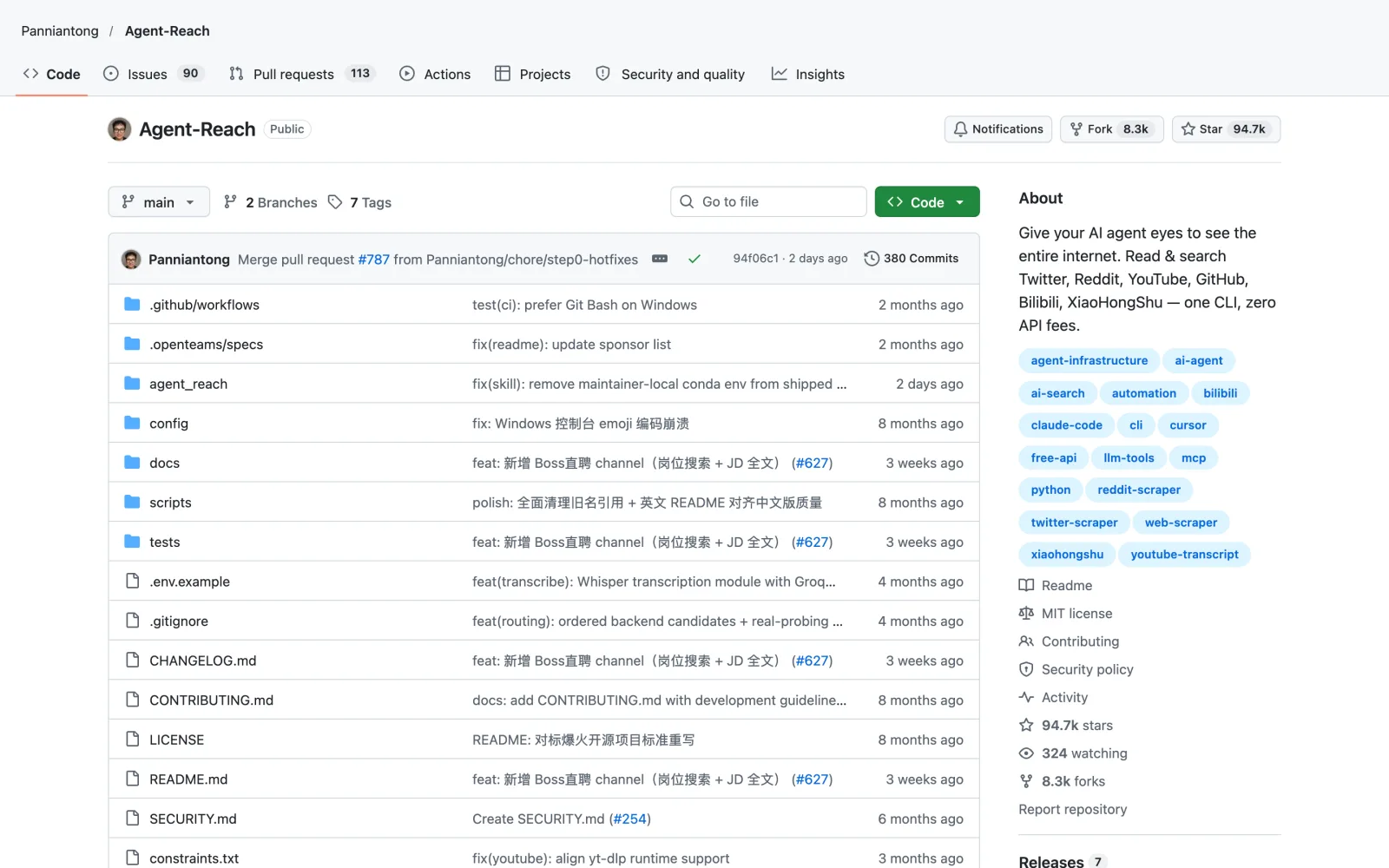1389x868 pixels.
Task: View 2 Branches link
Action: (x=271, y=202)
